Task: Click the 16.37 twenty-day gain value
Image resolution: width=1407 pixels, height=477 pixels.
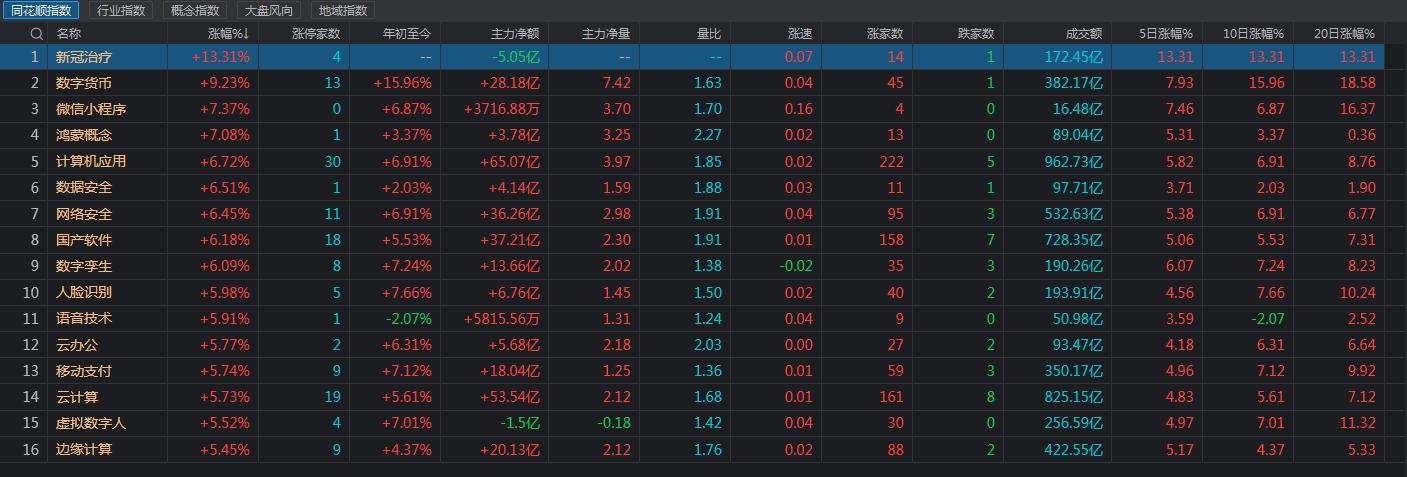Action: coord(1358,109)
